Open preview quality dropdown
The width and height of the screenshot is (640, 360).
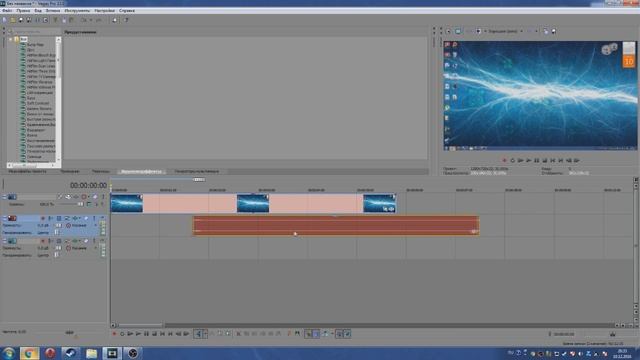(505, 31)
